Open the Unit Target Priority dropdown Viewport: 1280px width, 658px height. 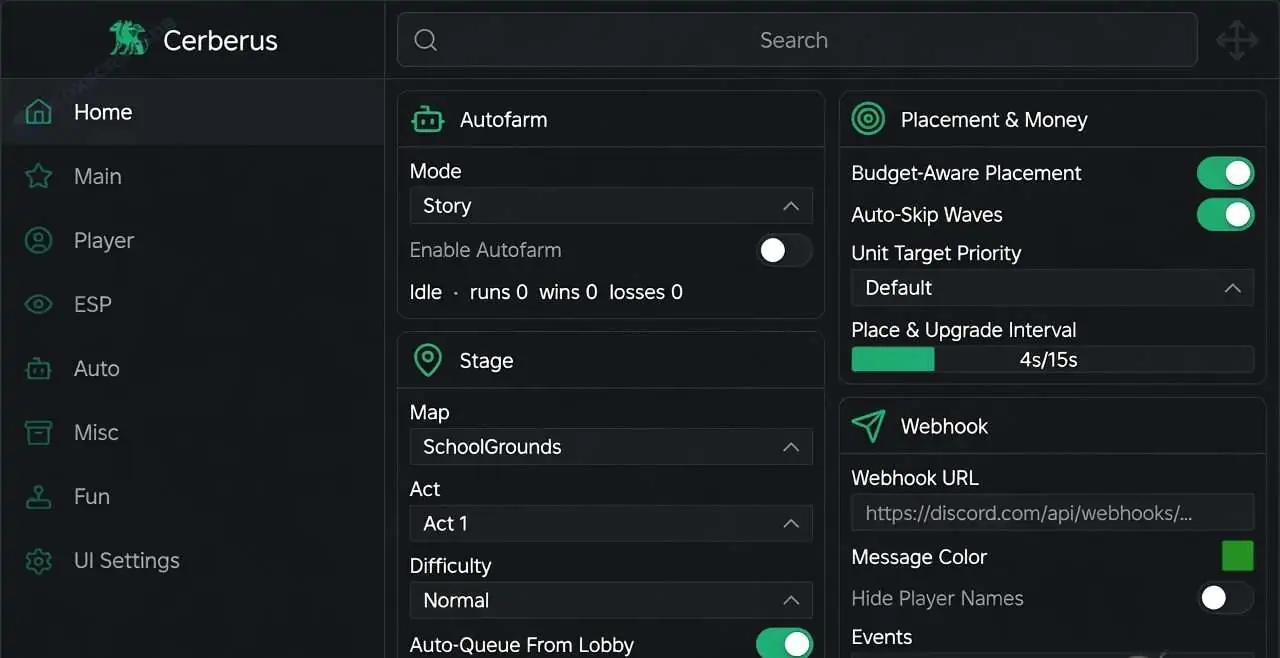coord(1052,288)
